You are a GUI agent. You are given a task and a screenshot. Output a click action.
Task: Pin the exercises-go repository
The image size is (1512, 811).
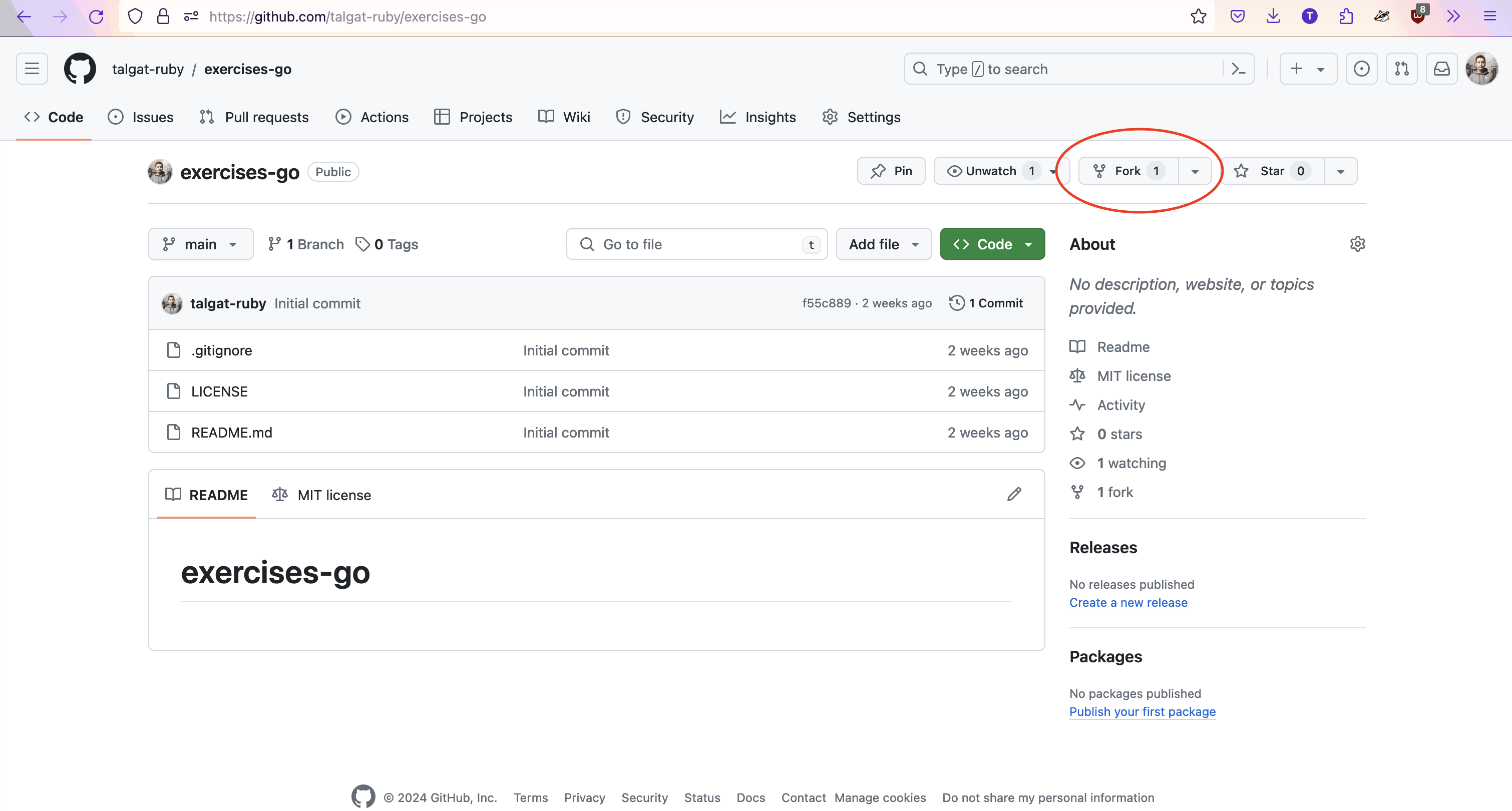[891, 171]
